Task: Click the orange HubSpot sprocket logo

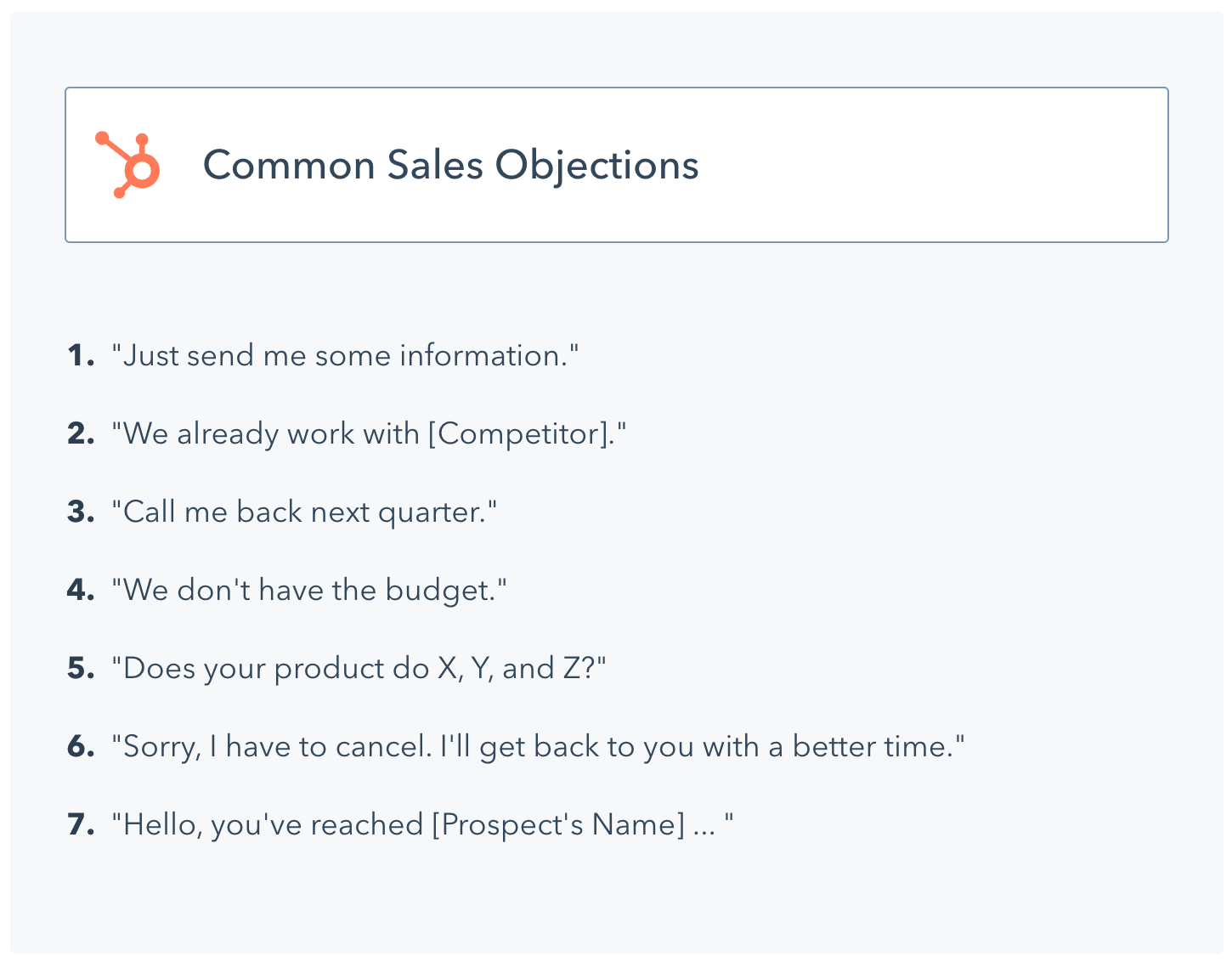Action: click(129, 165)
